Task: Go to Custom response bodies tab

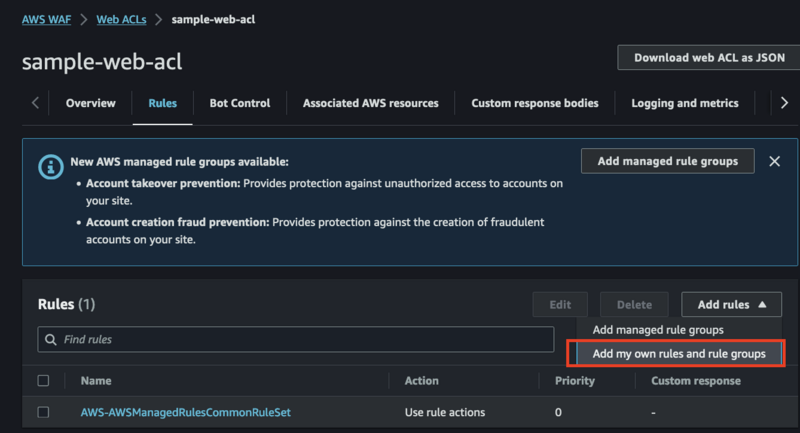Action: 535,103
